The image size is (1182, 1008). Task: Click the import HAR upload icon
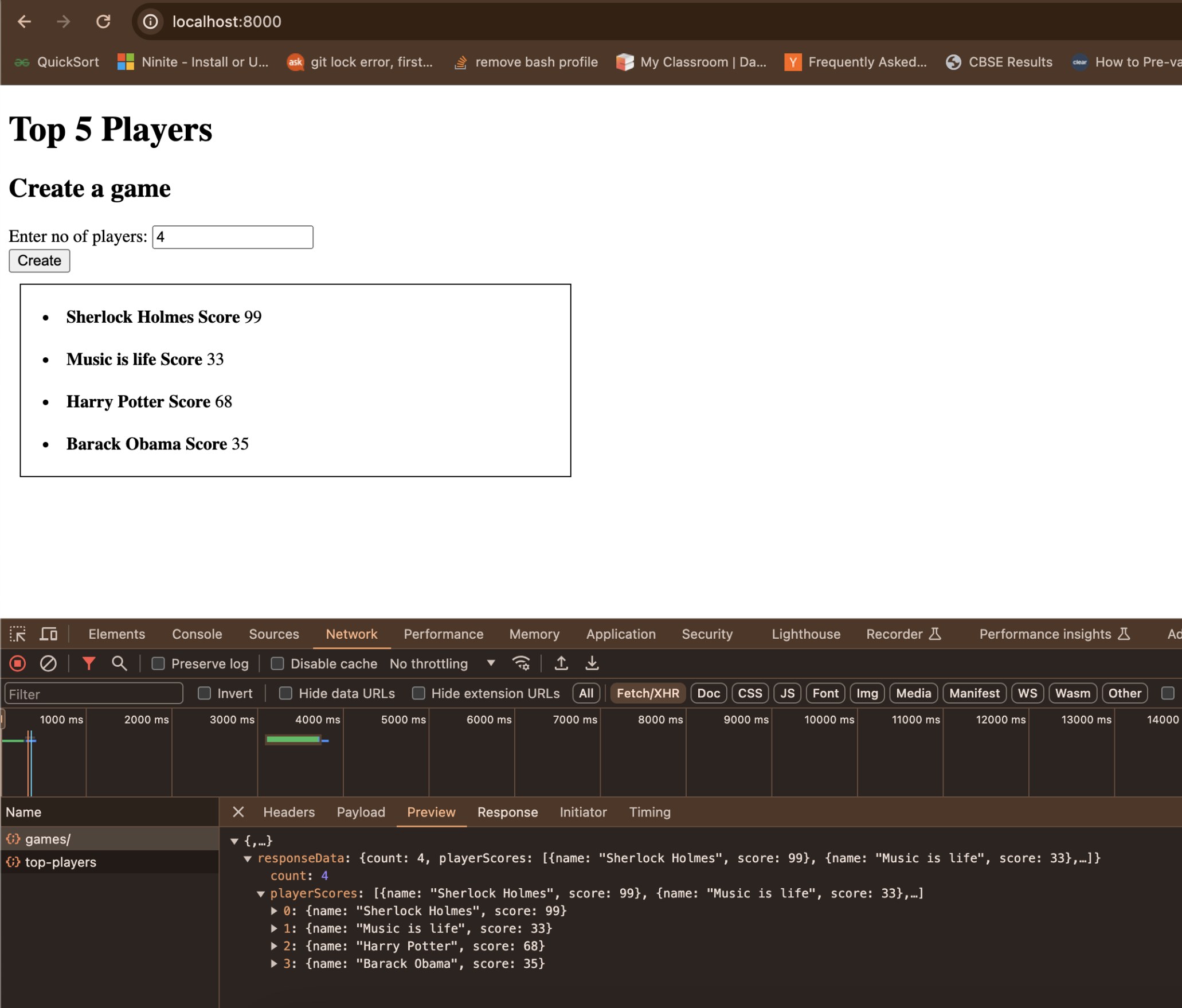561,663
